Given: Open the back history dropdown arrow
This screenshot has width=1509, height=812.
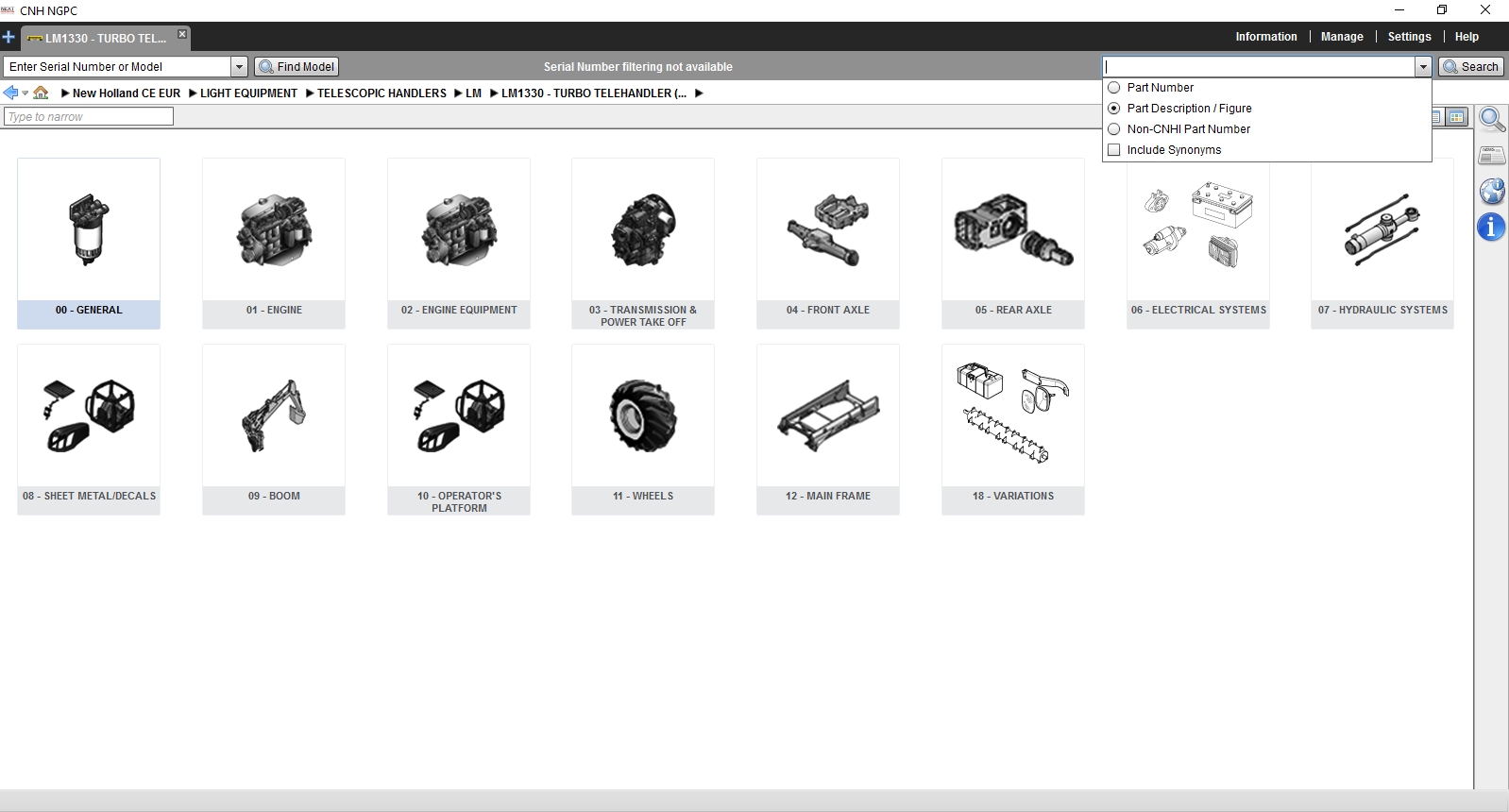Looking at the screenshot, I should 25,93.
